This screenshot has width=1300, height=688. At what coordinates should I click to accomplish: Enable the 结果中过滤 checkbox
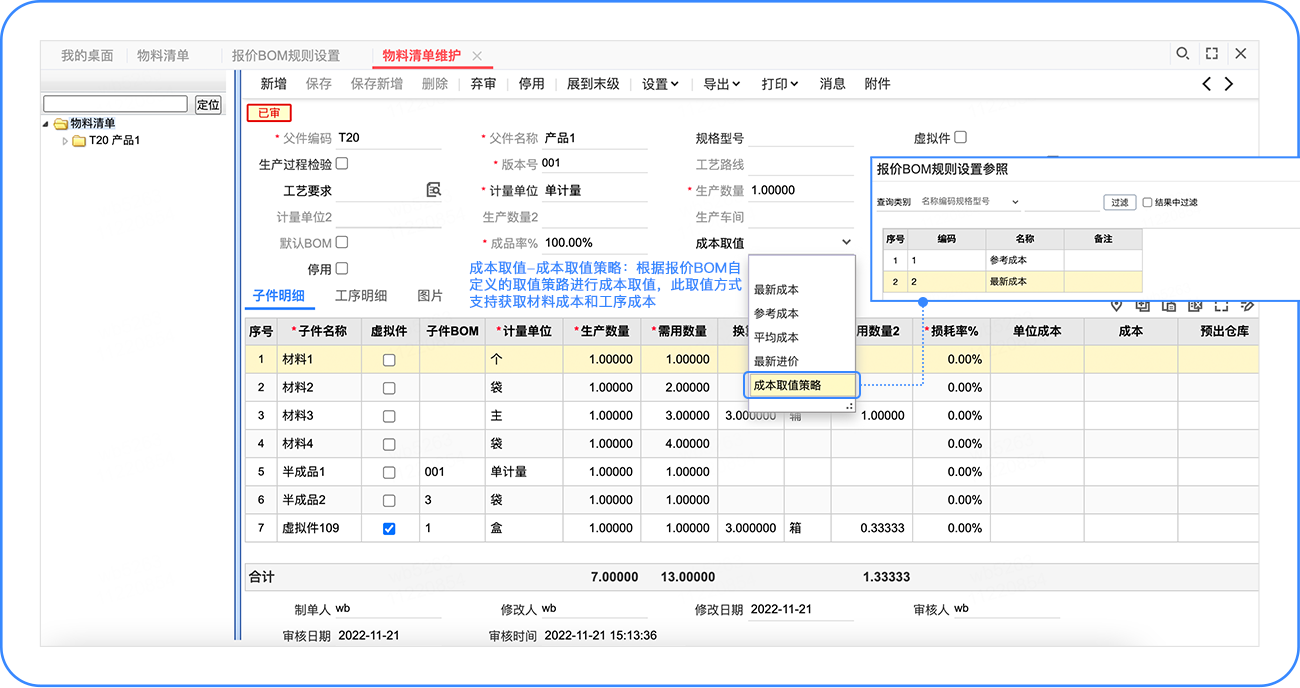tap(1147, 202)
